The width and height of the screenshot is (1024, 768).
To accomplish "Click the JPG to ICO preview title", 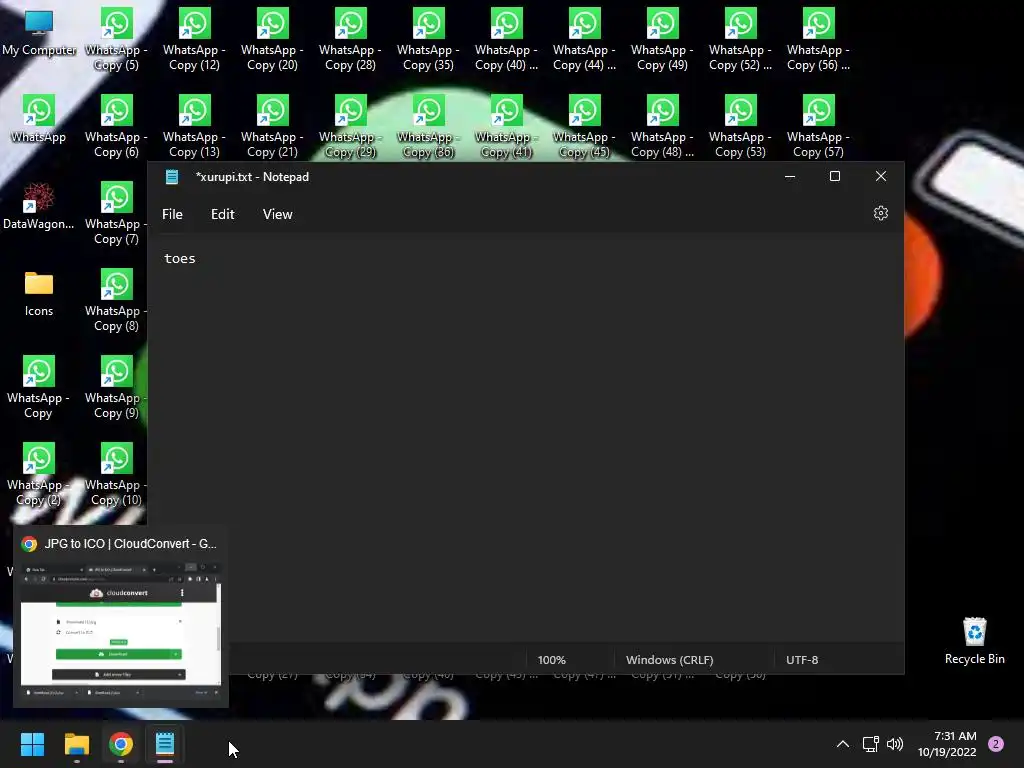I will 131,543.
